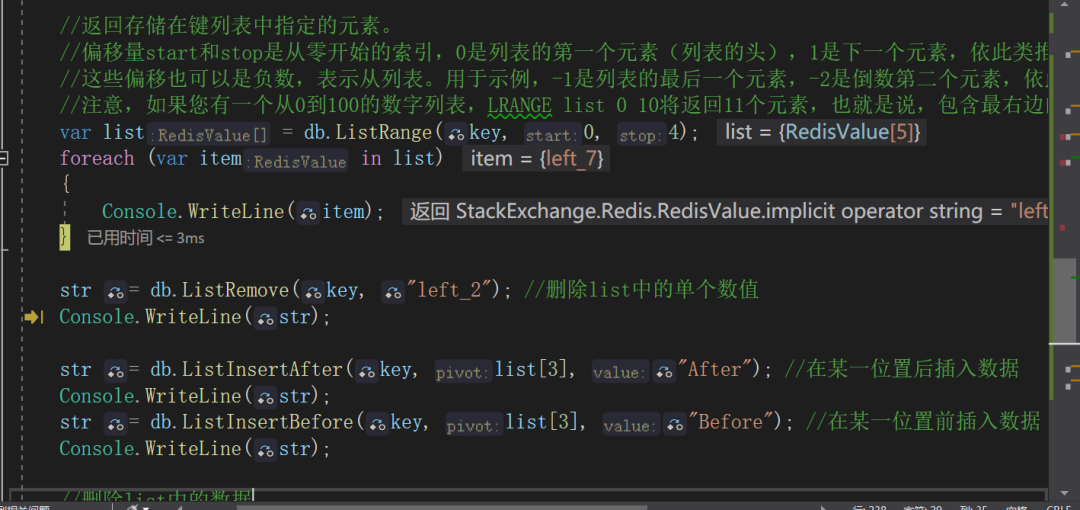
Task: Click the ListRange method name
Action: tap(384, 132)
